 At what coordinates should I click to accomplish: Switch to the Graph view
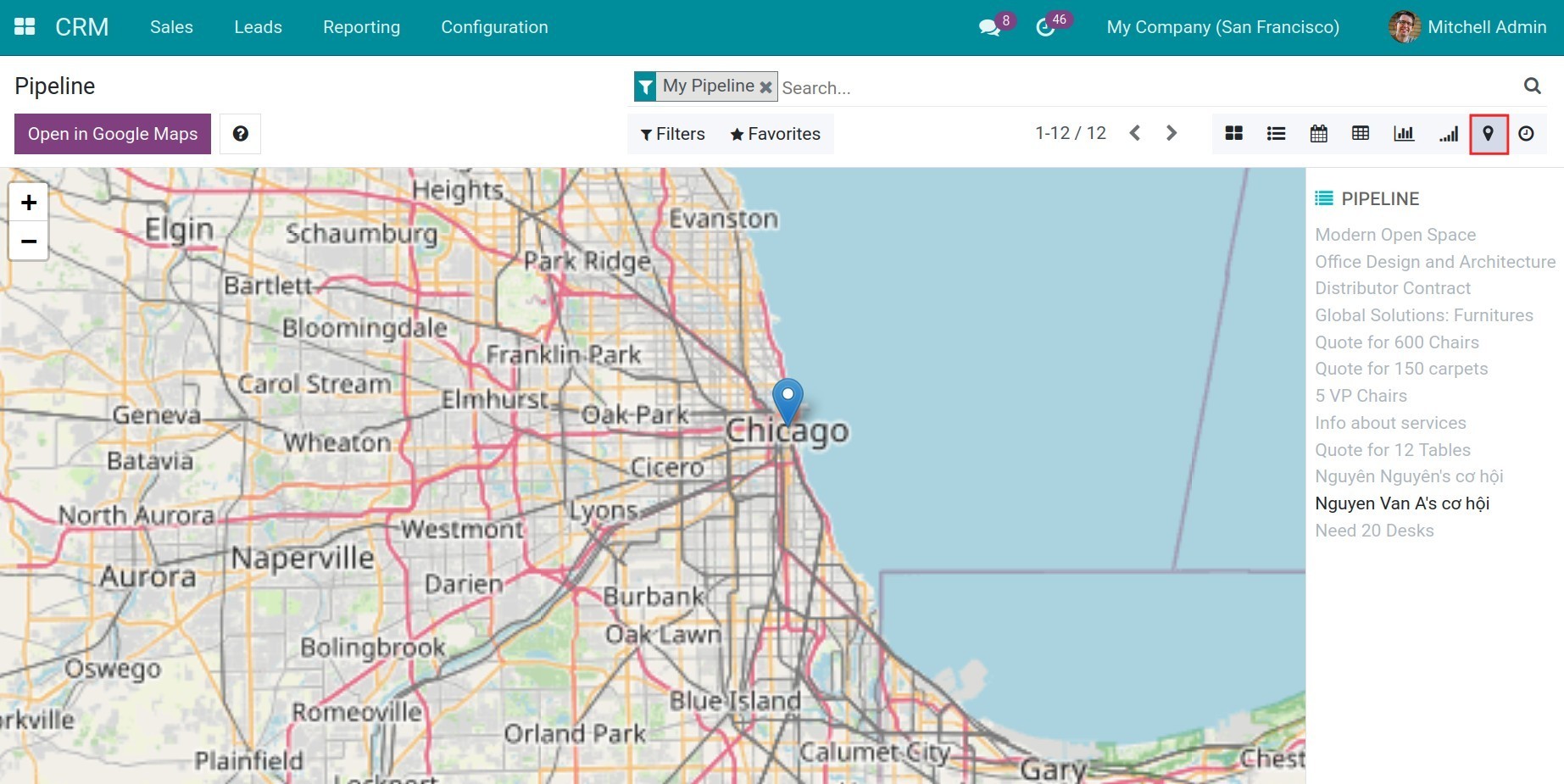pos(1404,133)
